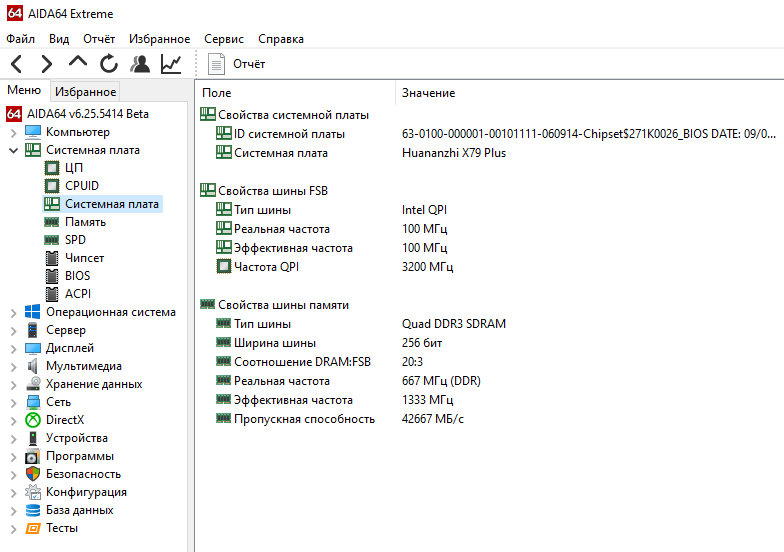Image resolution: width=784 pixels, height=552 pixels.
Task: Click the База данных database icon
Action: (33, 510)
